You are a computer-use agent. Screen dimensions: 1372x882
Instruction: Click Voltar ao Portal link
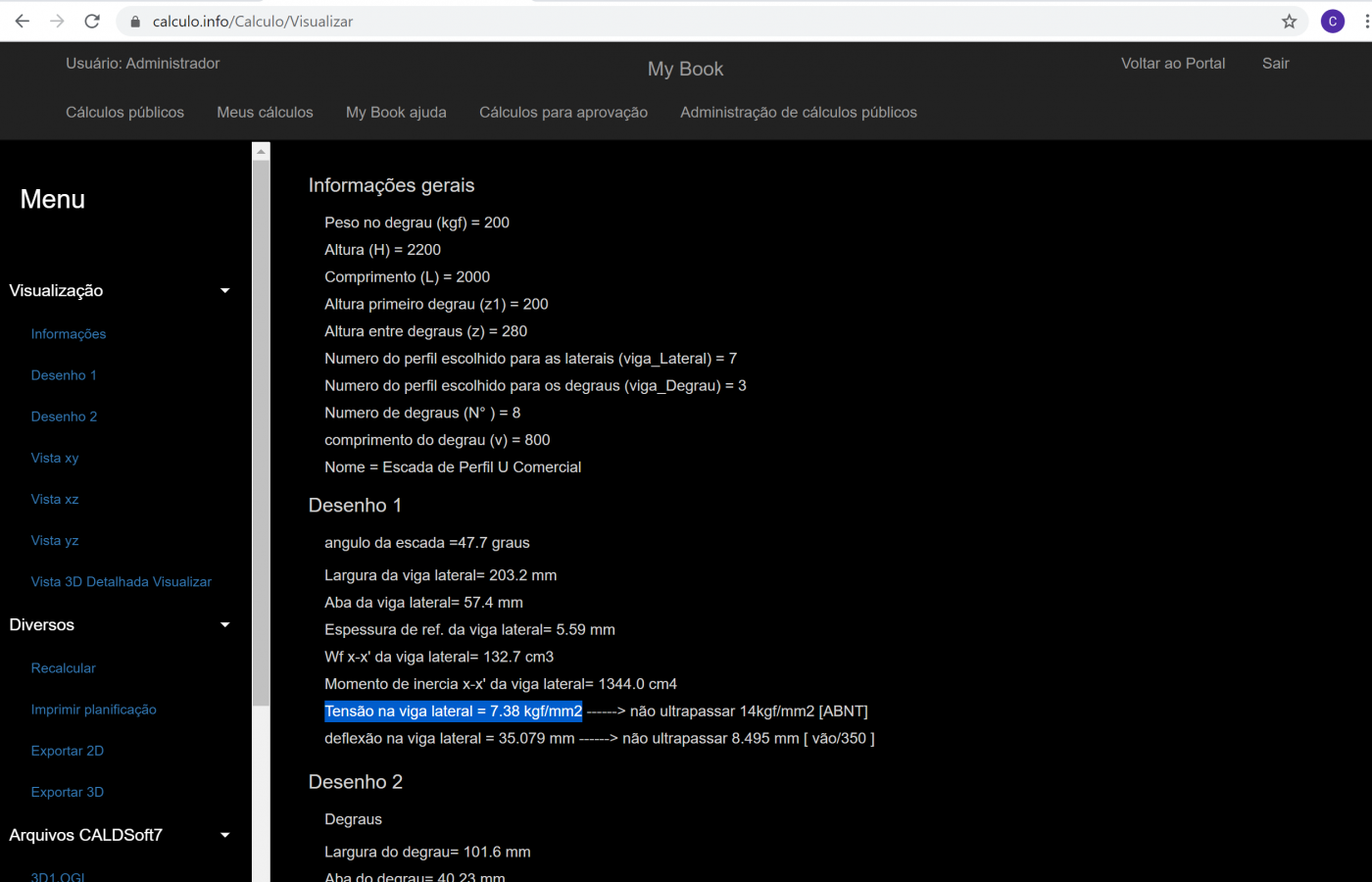tap(1172, 64)
